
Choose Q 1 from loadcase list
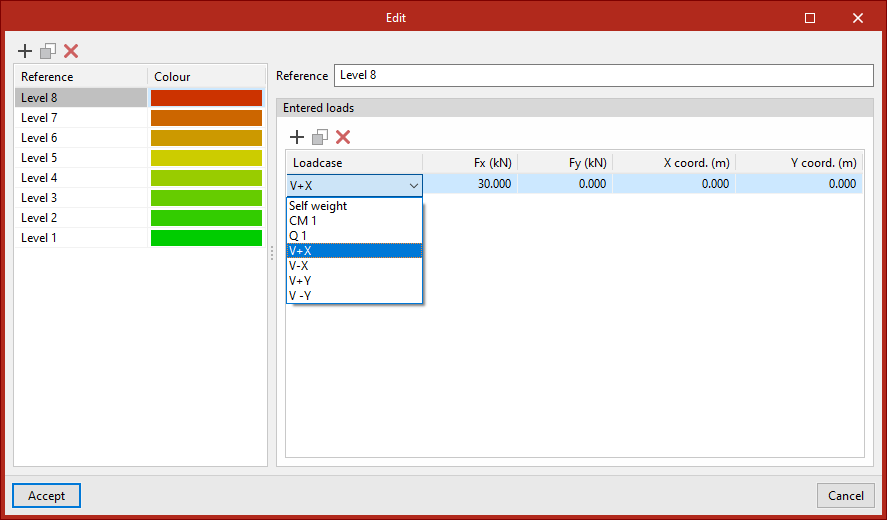[354, 235]
